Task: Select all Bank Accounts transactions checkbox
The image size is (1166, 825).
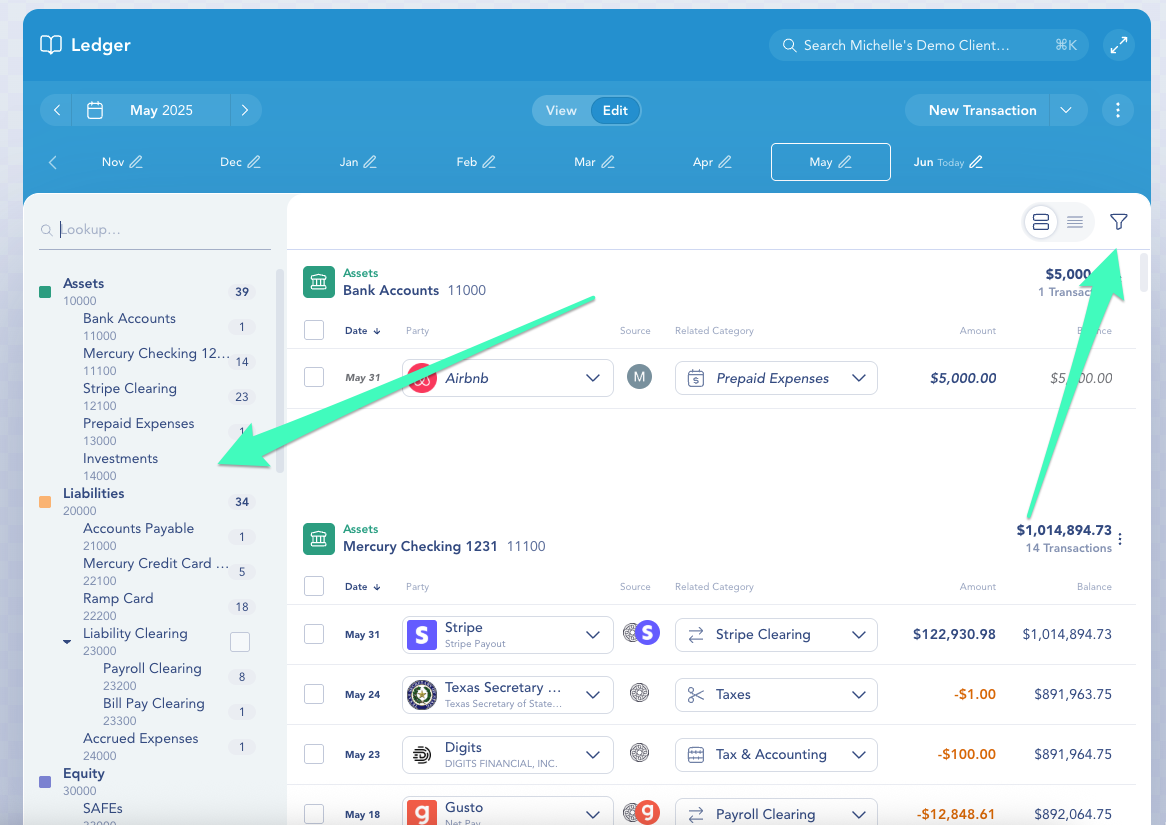Action: [314, 330]
